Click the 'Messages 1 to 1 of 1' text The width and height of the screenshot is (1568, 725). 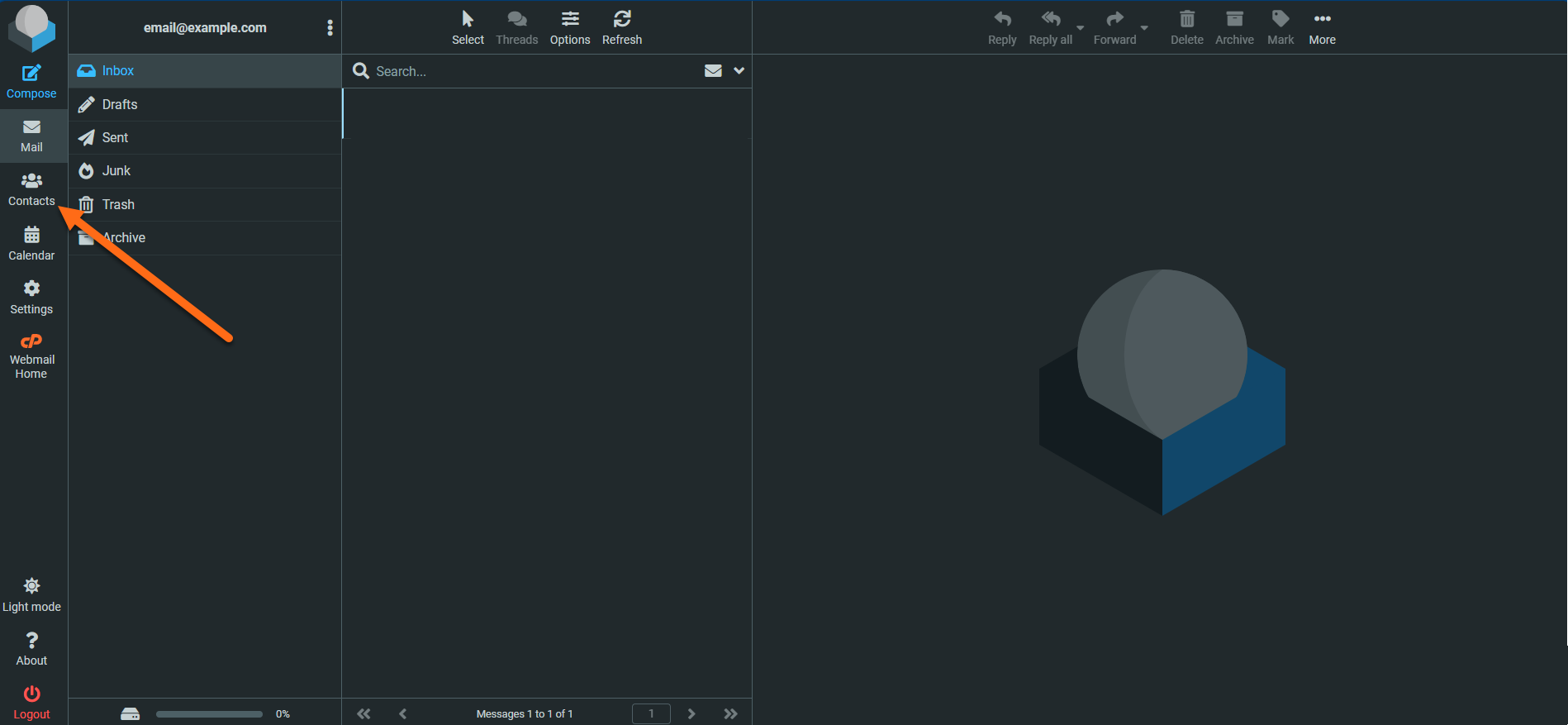coord(525,713)
